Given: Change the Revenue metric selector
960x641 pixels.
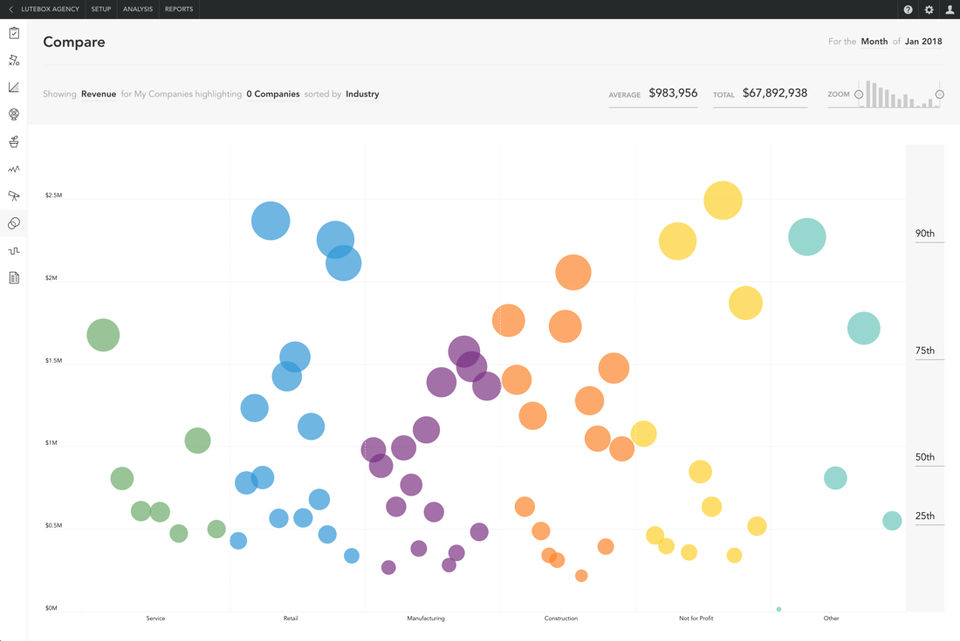Looking at the screenshot, I should [x=99, y=94].
